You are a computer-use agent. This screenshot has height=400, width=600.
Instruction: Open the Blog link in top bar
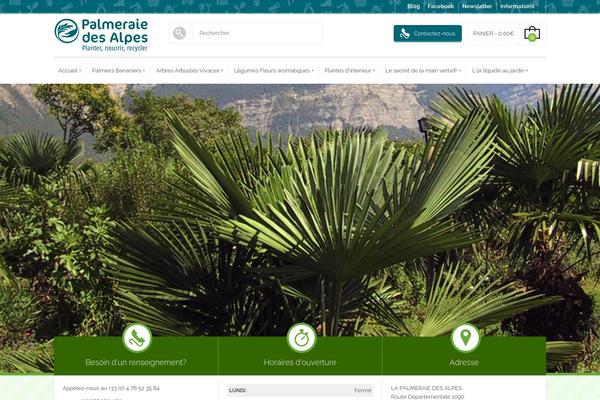(413, 6)
